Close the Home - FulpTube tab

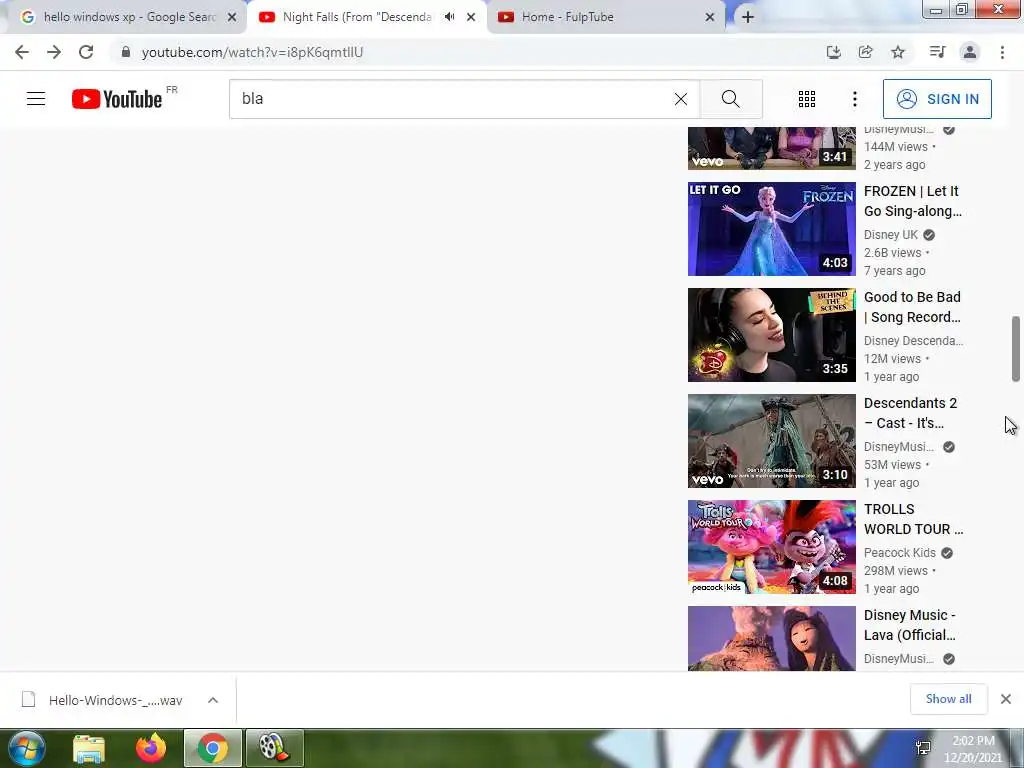(x=710, y=18)
